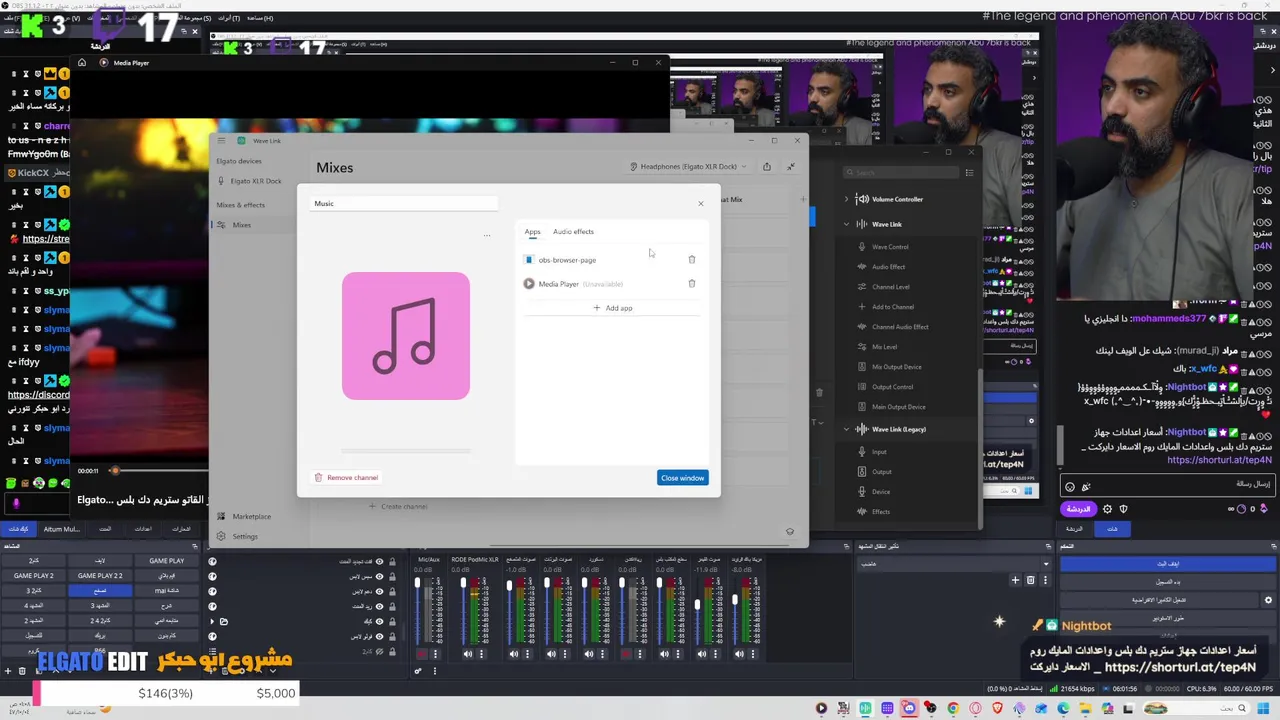Toggle lock on the first OBS source
The image size is (1280, 720).
(392, 562)
